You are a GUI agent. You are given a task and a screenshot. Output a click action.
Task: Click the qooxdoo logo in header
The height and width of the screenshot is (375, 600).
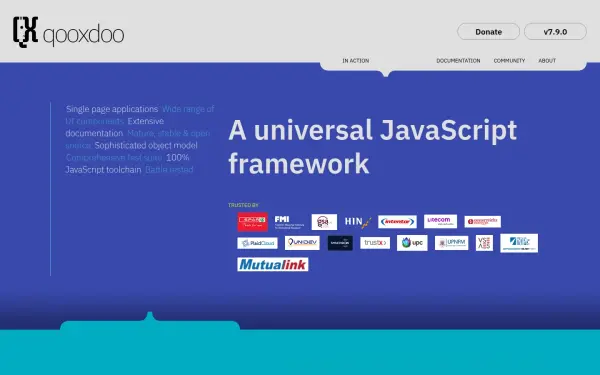[68, 32]
